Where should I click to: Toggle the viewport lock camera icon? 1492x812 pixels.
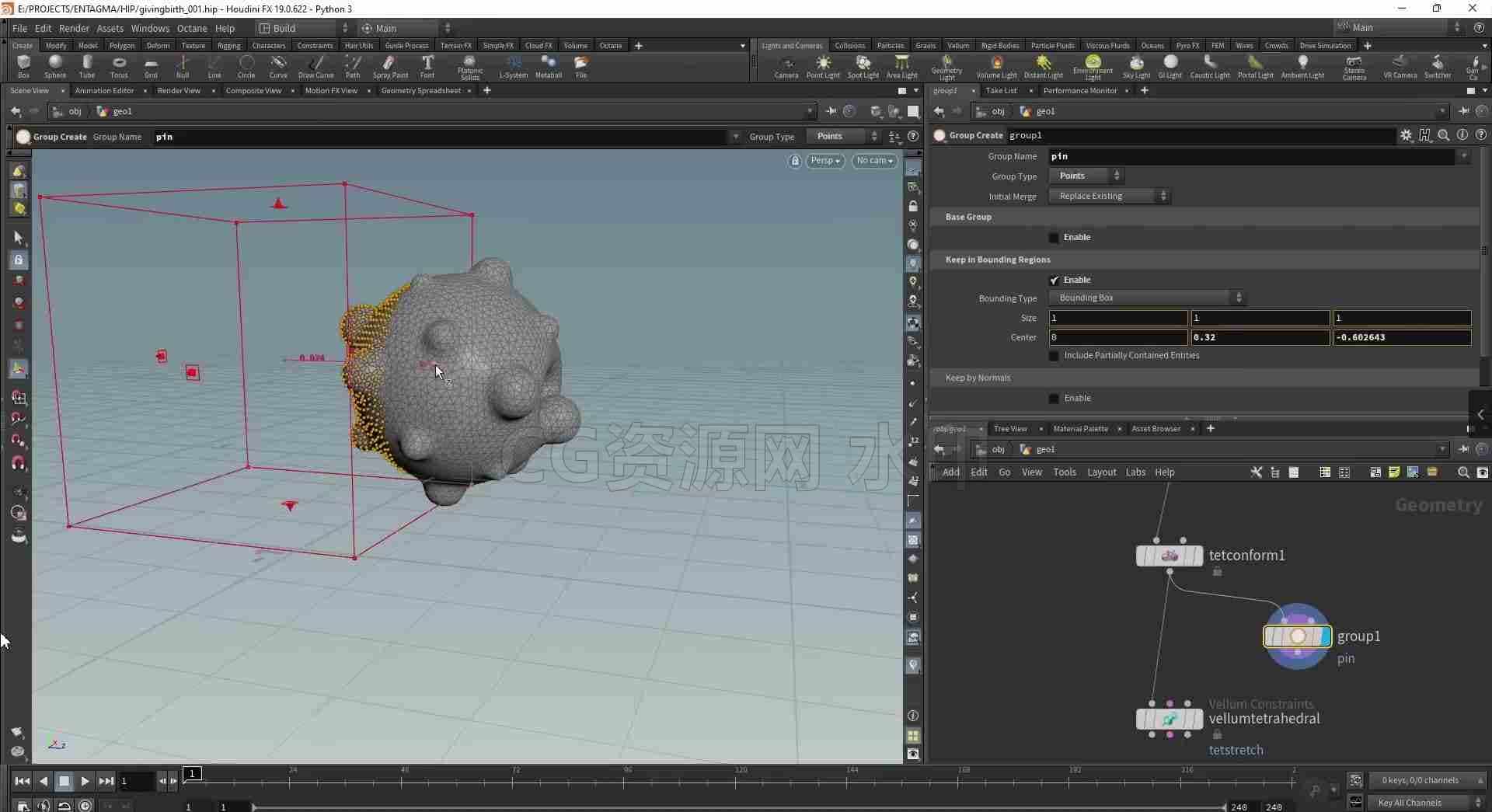(x=794, y=161)
